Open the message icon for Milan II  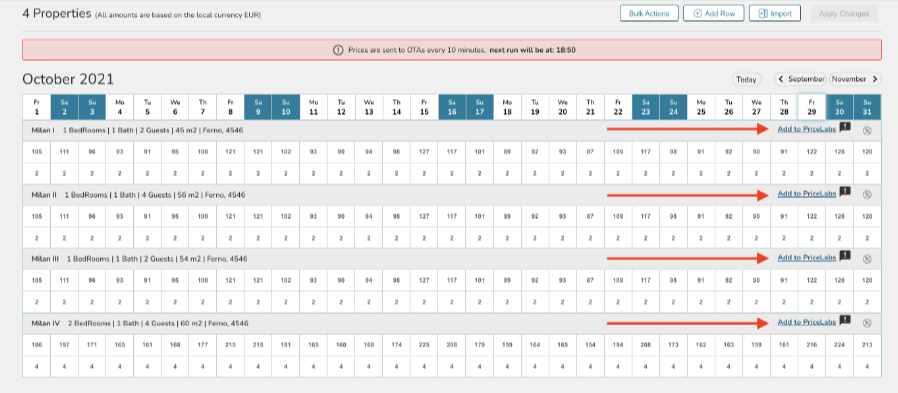(x=845, y=192)
